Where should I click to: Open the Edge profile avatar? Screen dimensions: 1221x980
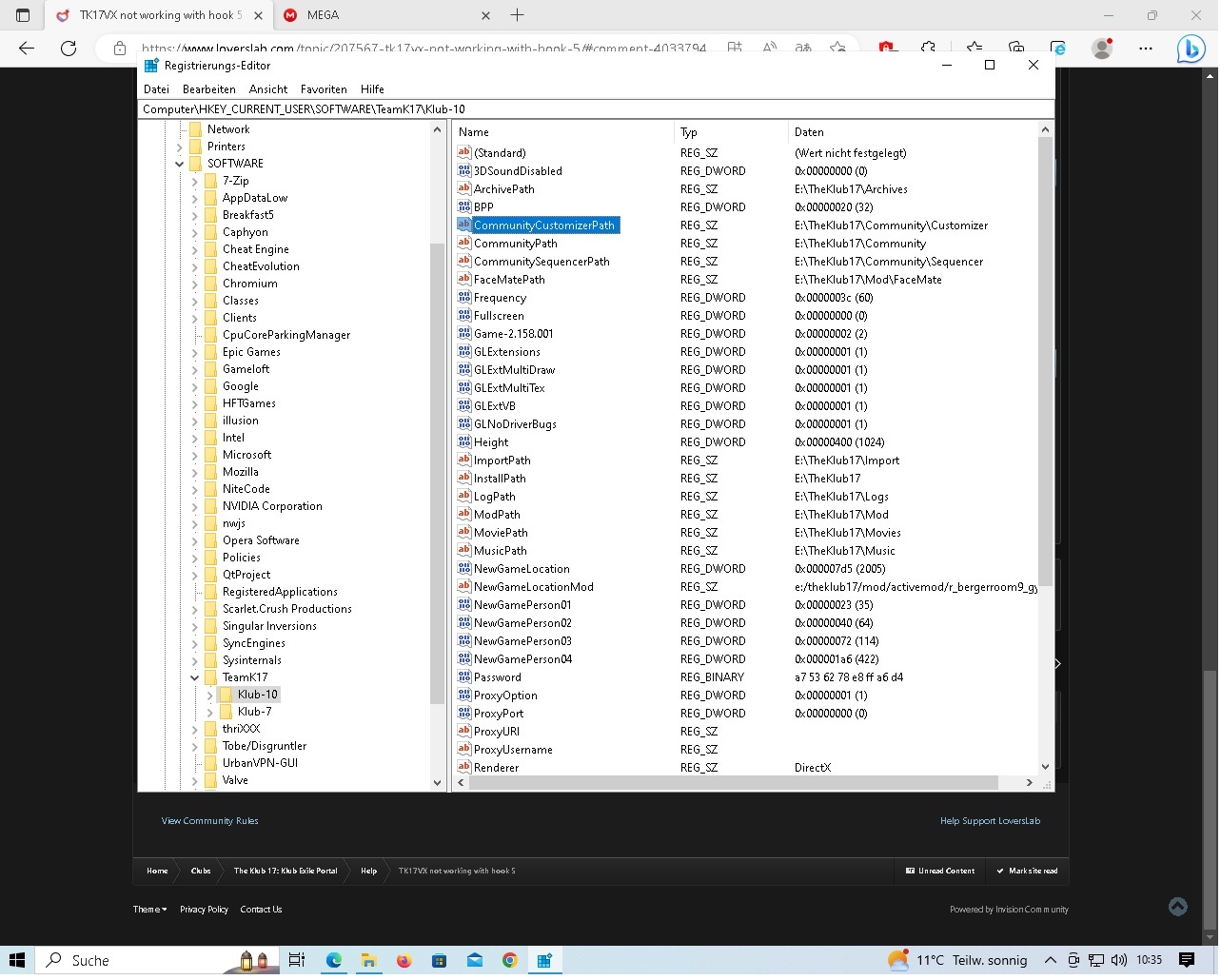pyautogui.click(x=1103, y=48)
